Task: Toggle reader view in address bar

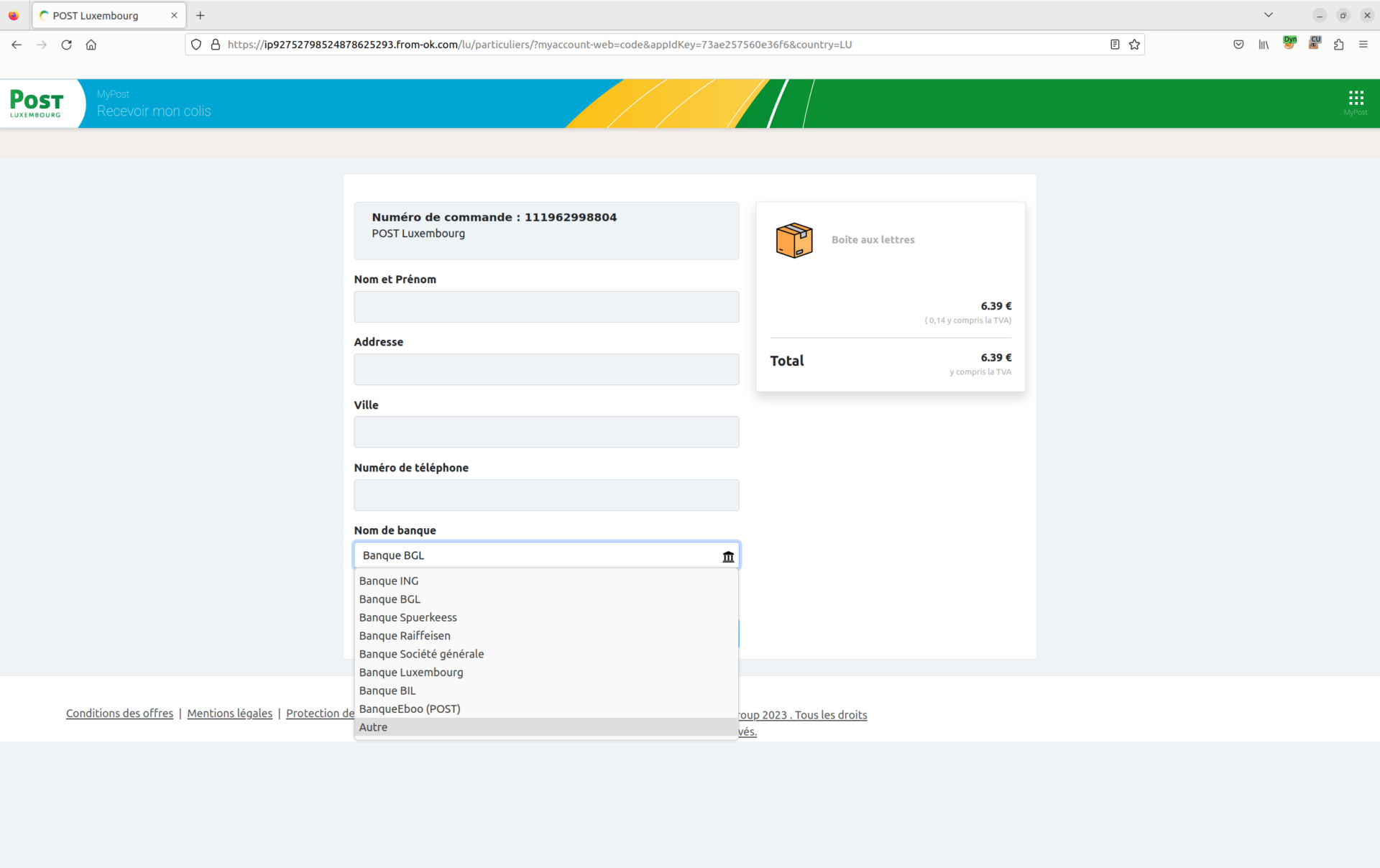Action: tap(1115, 45)
